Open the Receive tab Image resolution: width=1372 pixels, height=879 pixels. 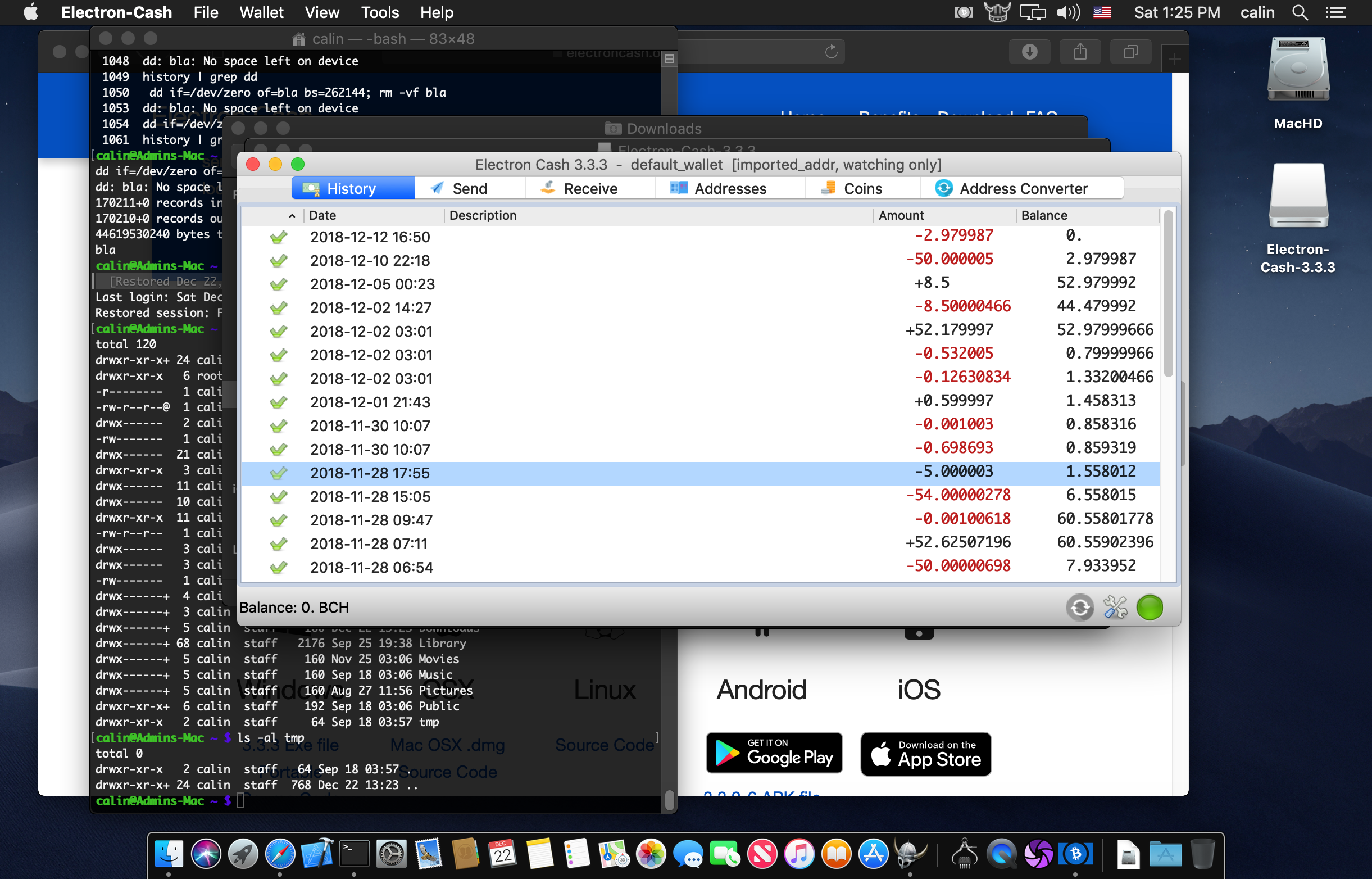(590, 188)
